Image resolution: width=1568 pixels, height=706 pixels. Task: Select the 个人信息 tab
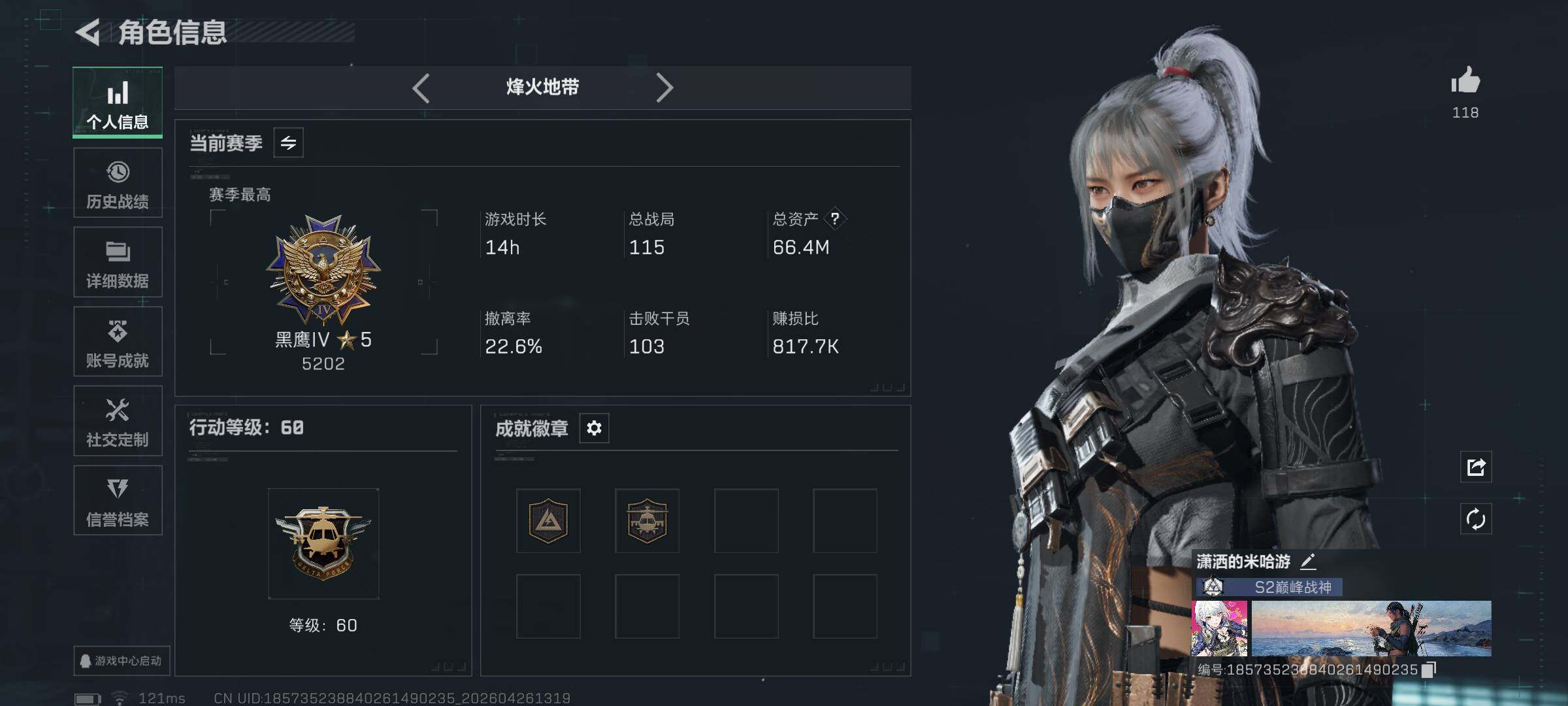(x=118, y=103)
